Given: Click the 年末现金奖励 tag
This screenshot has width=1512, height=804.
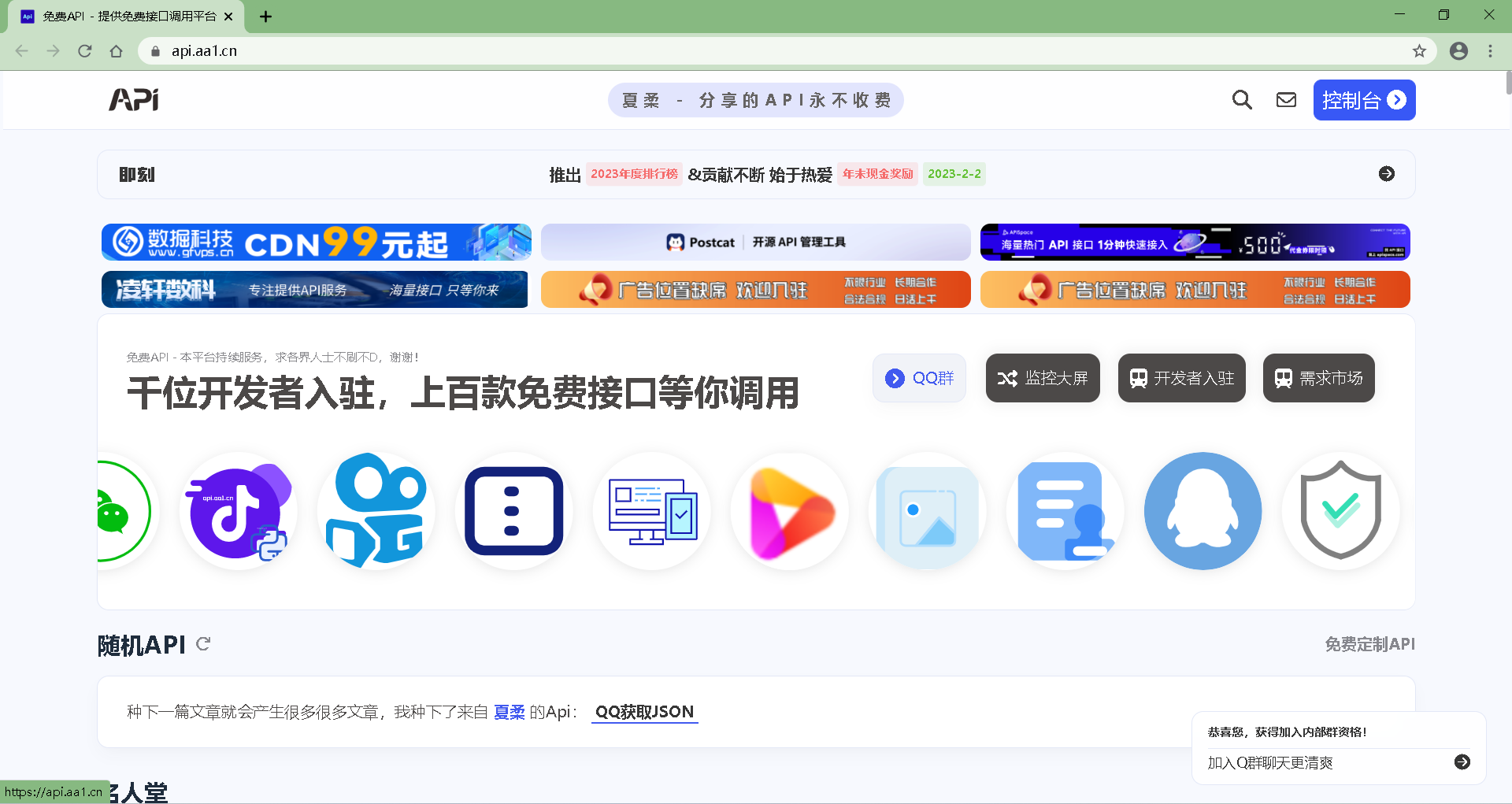Looking at the screenshot, I should tap(878, 174).
